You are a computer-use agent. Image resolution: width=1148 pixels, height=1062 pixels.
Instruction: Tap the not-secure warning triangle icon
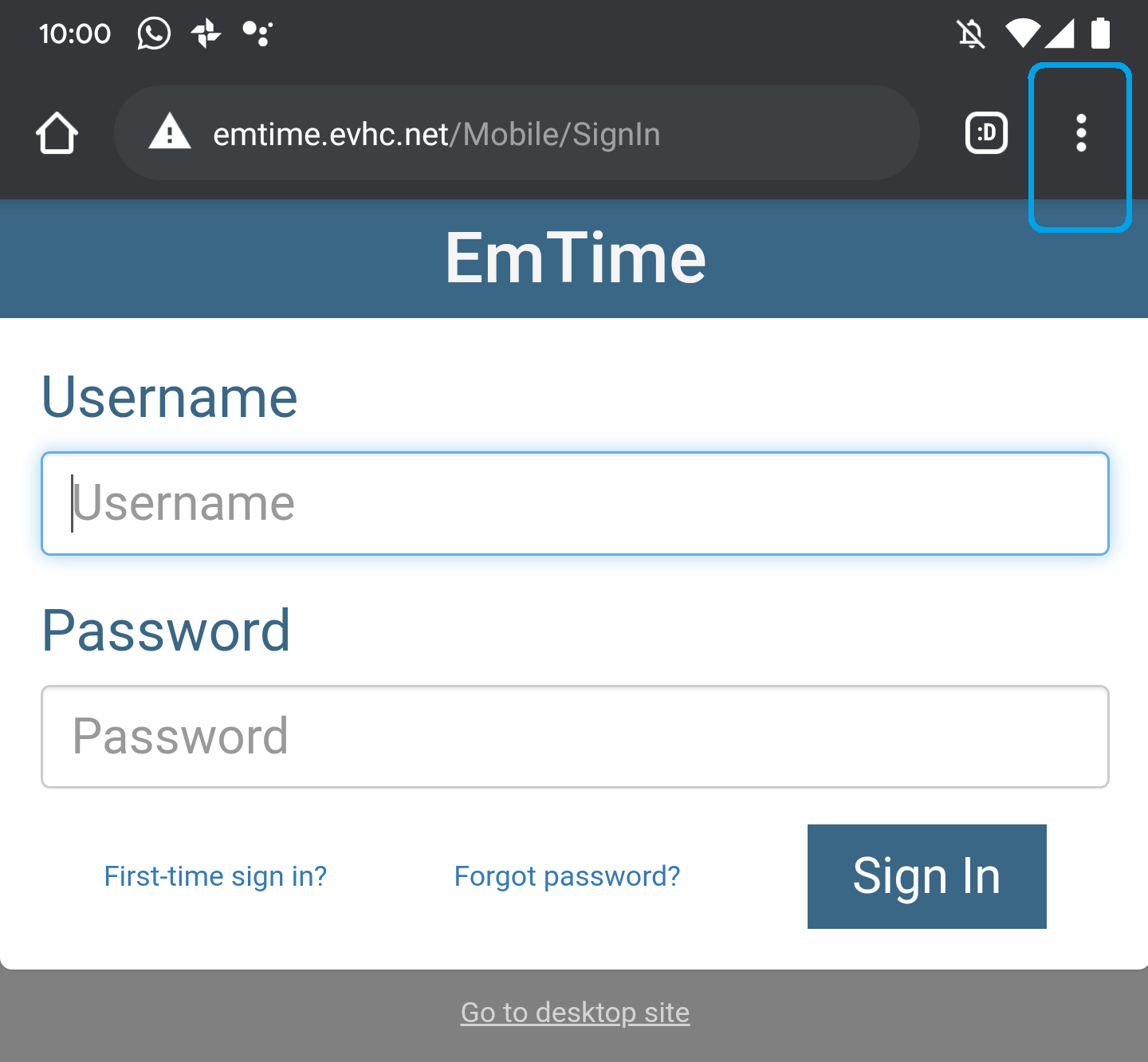(x=169, y=132)
